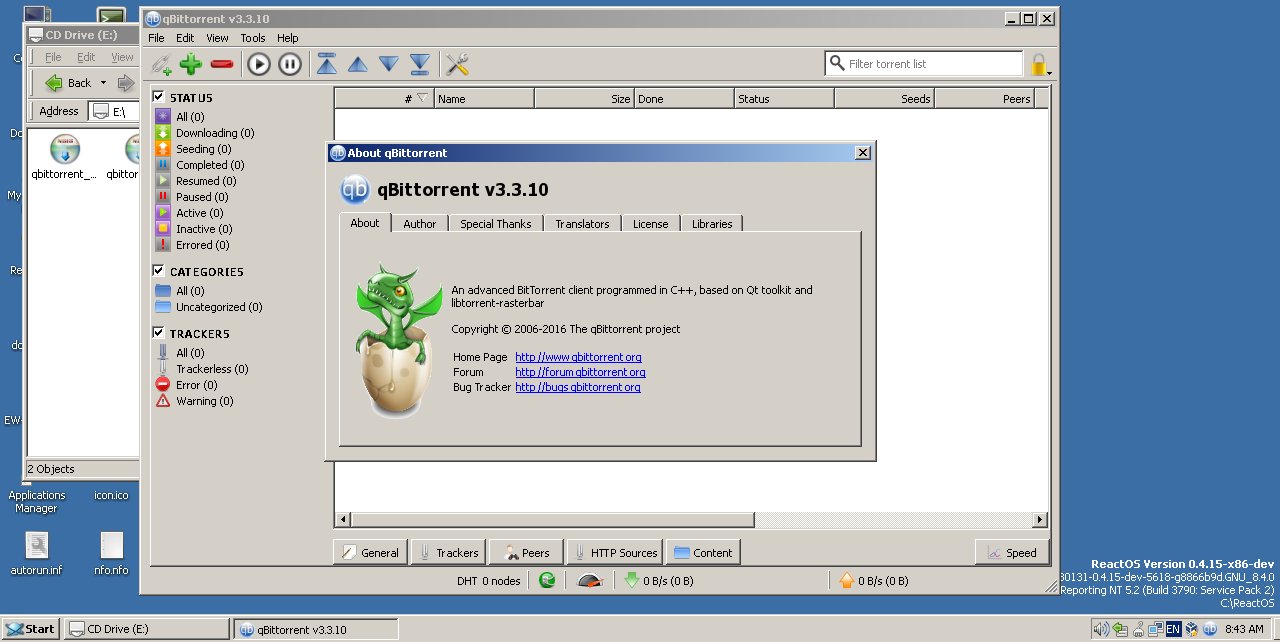Click the green plus add torrent file icon

191,64
